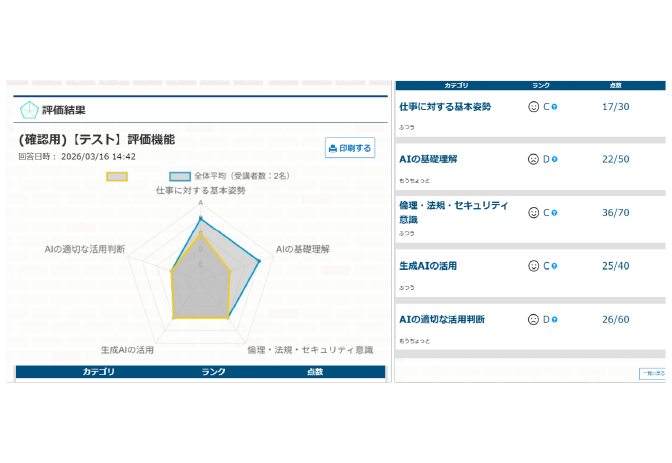672x463 pixels.
Task: Click the 評価結果 section heading
Action: pyautogui.click(x=64, y=110)
